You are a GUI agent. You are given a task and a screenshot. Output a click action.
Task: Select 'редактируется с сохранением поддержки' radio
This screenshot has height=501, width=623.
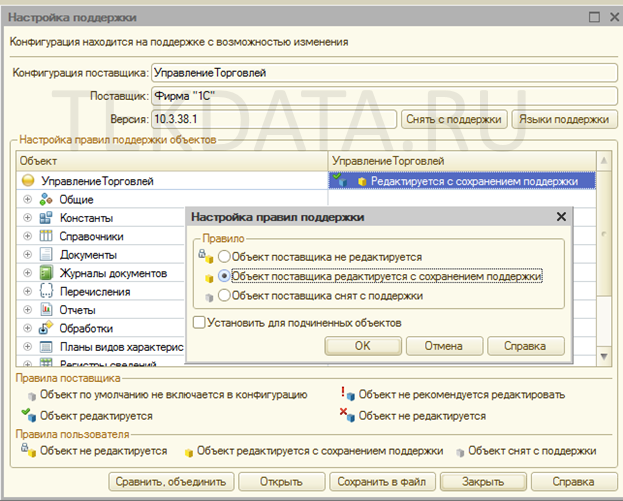(224, 276)
